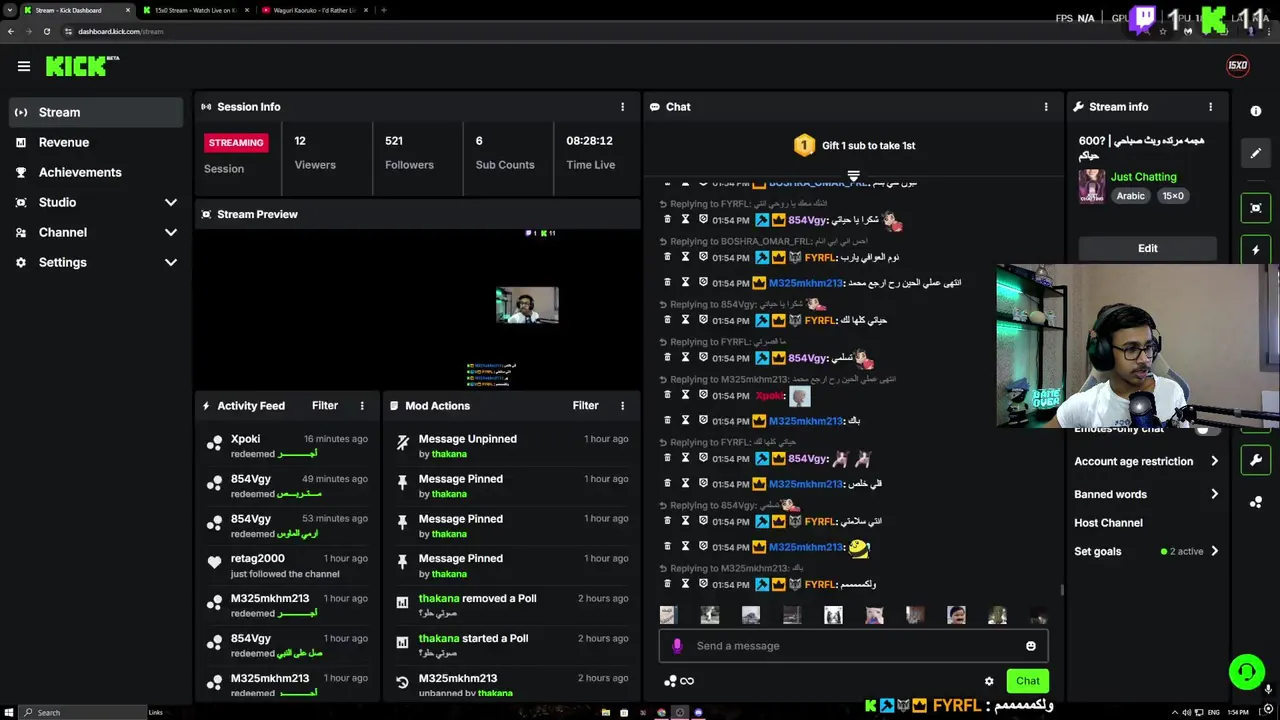Open Banned words settings
Image resolution: width=1280 pixels, height=720 pixels.
[x=1146, y=494]
